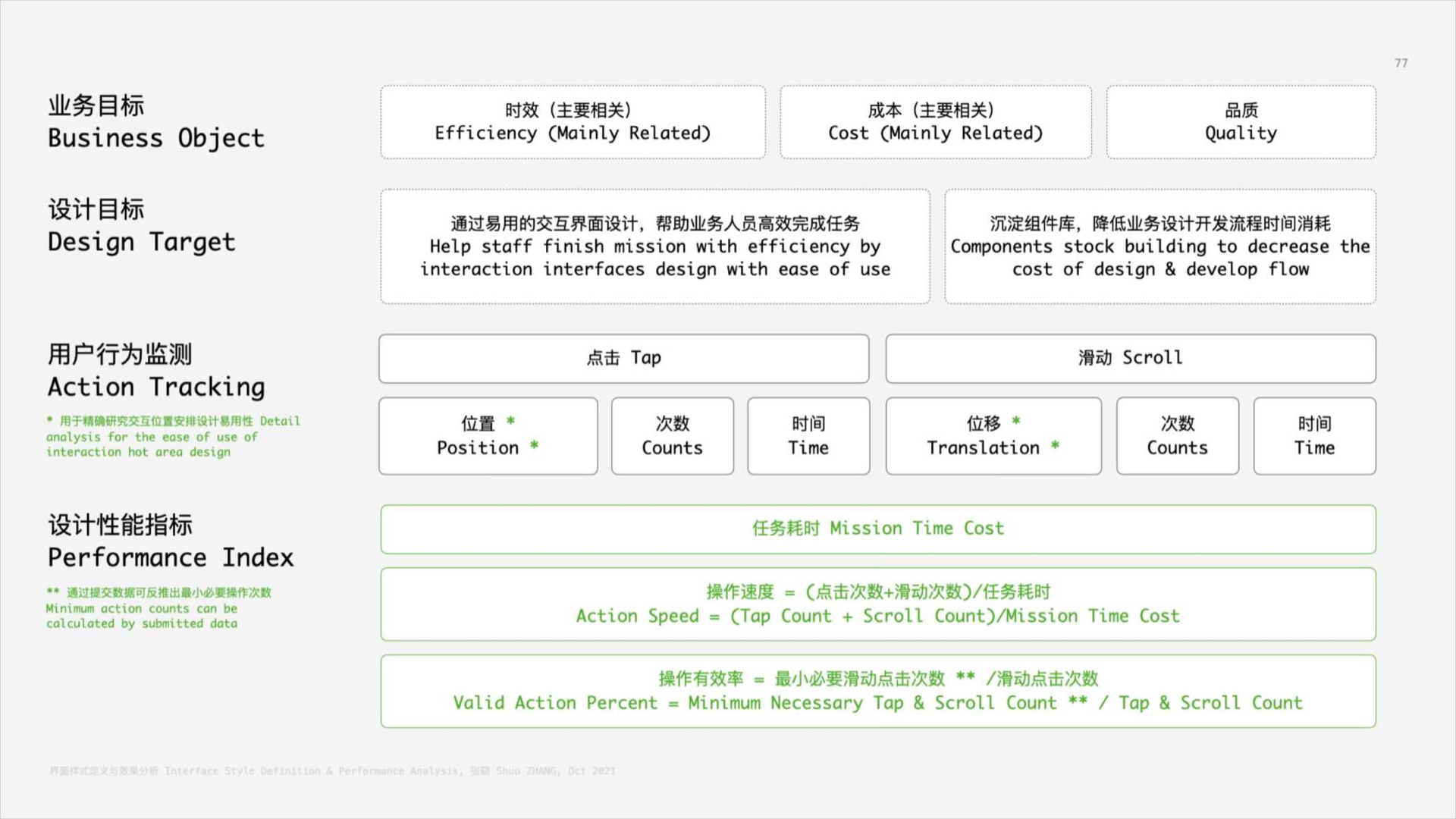Click the Valid Action Percent formula box
Viewport: 1456px width, 819px height.
click(x=877, y=691)
